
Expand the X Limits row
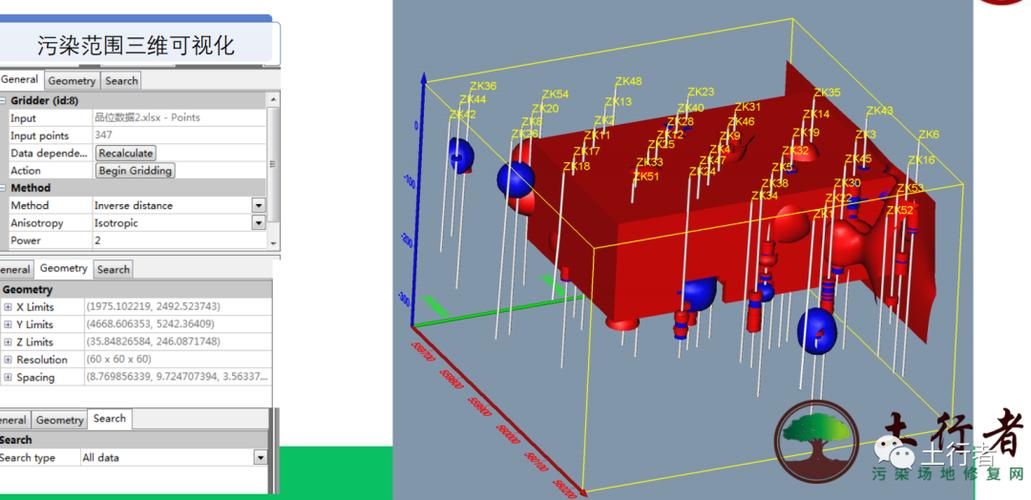point(8,307)
